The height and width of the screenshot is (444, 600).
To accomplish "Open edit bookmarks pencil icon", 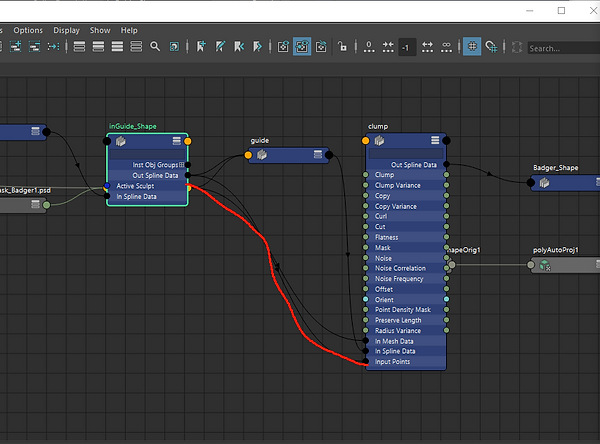I will click(220, 47).
